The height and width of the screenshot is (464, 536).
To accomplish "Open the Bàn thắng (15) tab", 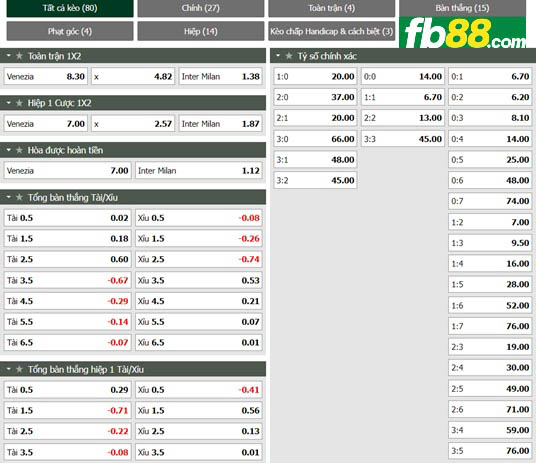I will (462, 8).
